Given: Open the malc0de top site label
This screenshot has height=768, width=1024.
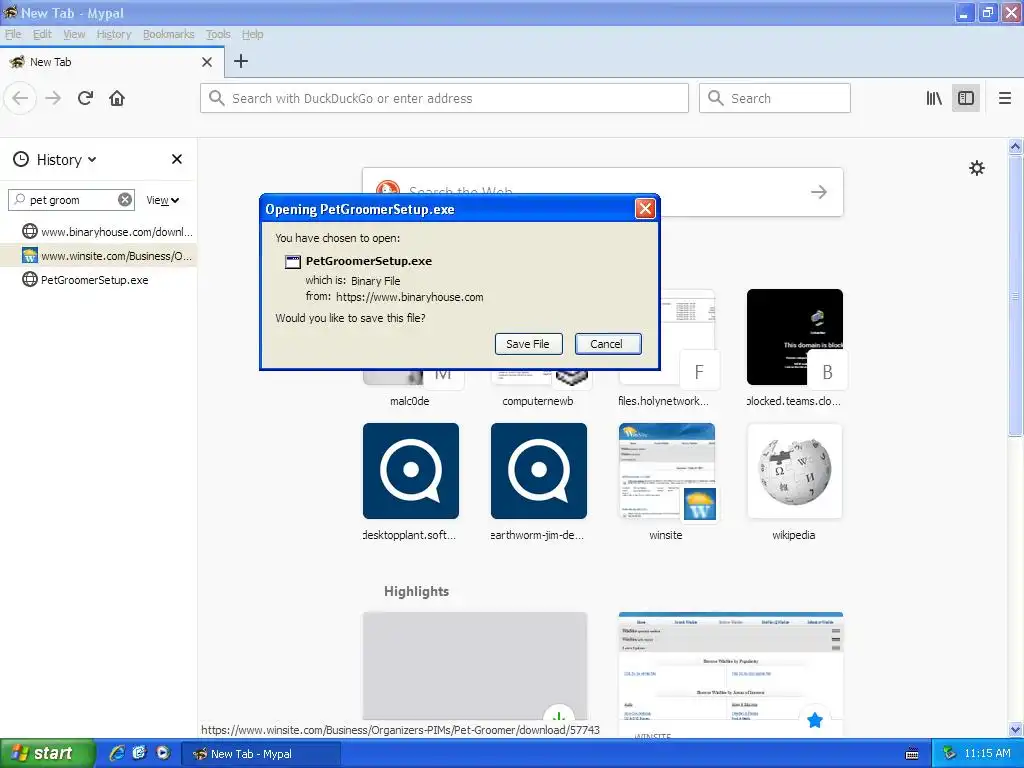Looking at the screenshot, I should 409,401.
